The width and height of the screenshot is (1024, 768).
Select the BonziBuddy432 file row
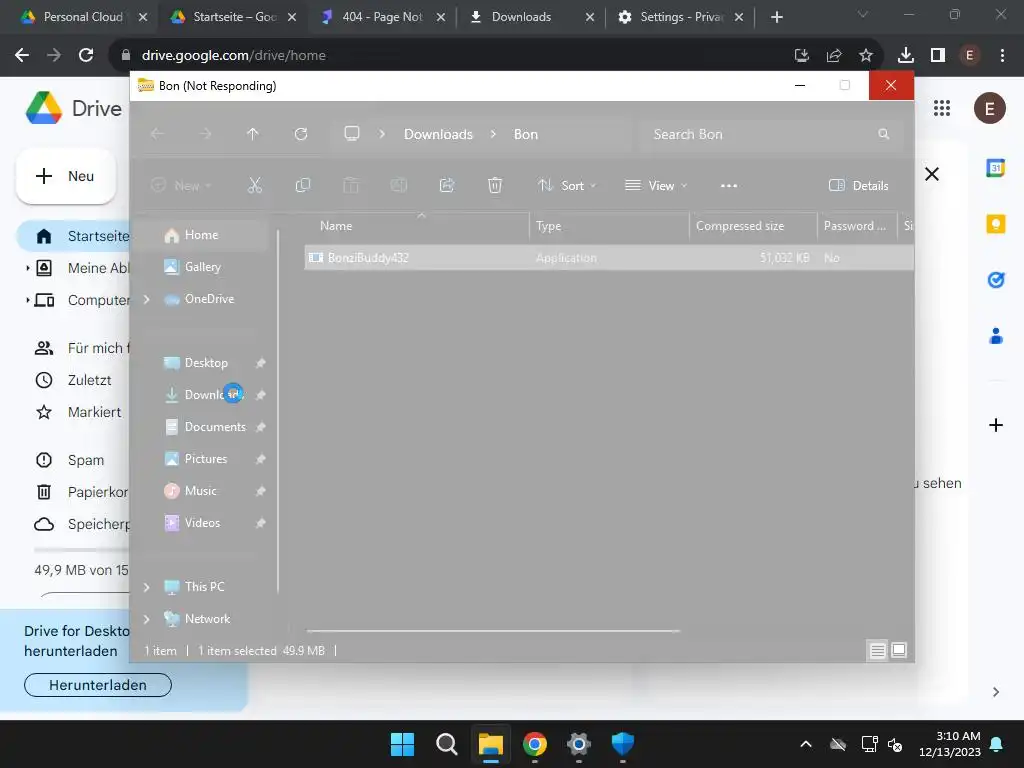pos(609,258)
